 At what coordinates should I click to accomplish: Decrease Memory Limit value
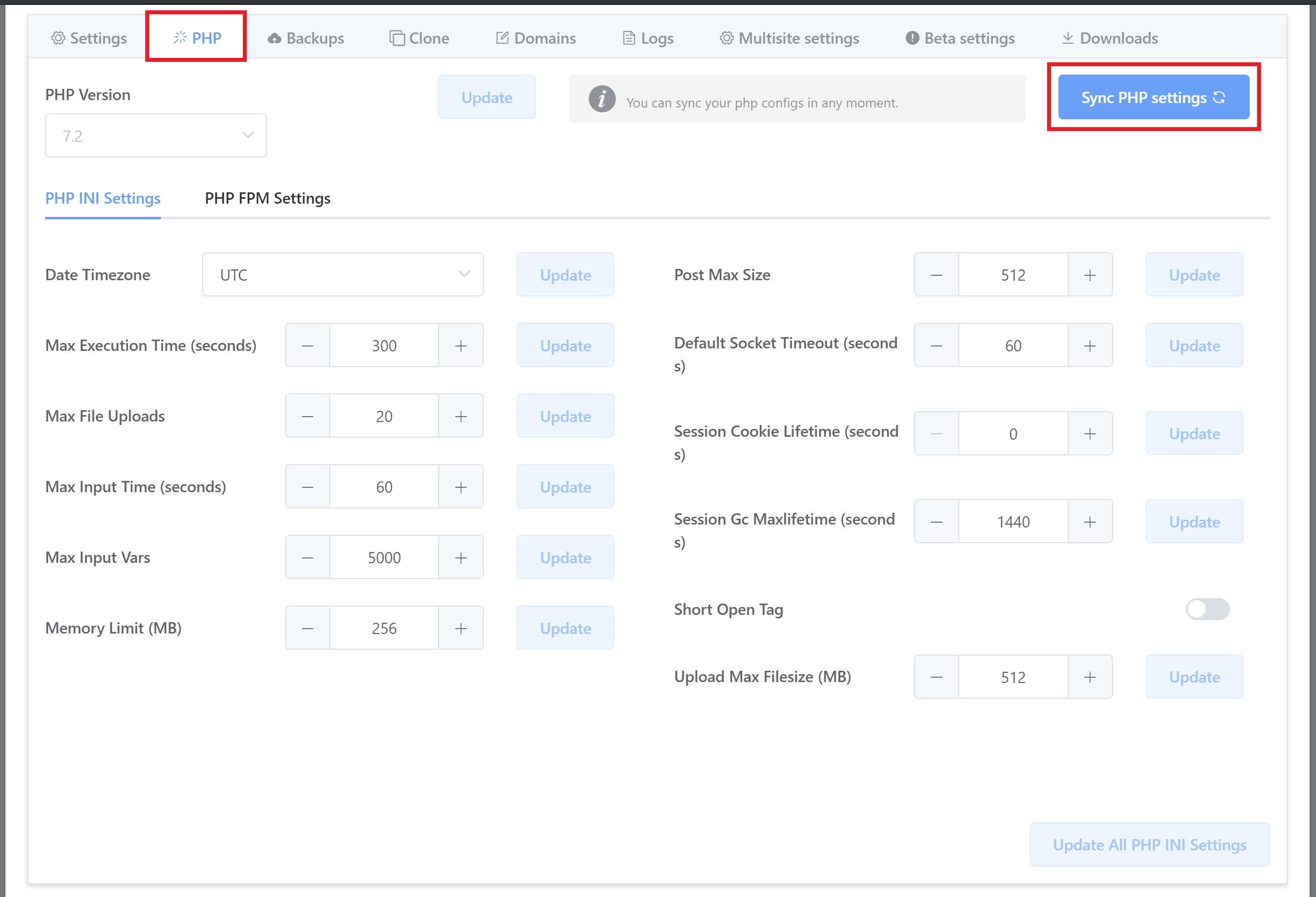tap(308, 629)
